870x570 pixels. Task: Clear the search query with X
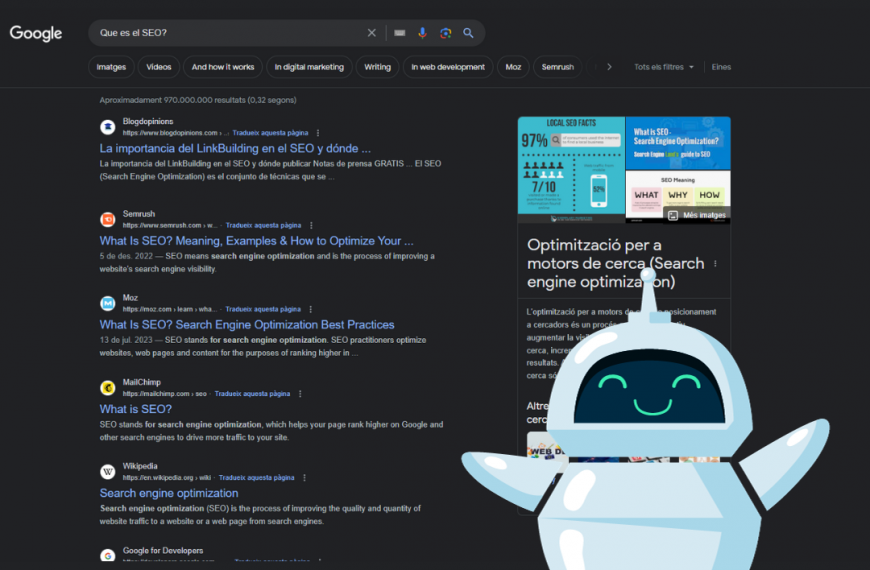pos(372,33)
